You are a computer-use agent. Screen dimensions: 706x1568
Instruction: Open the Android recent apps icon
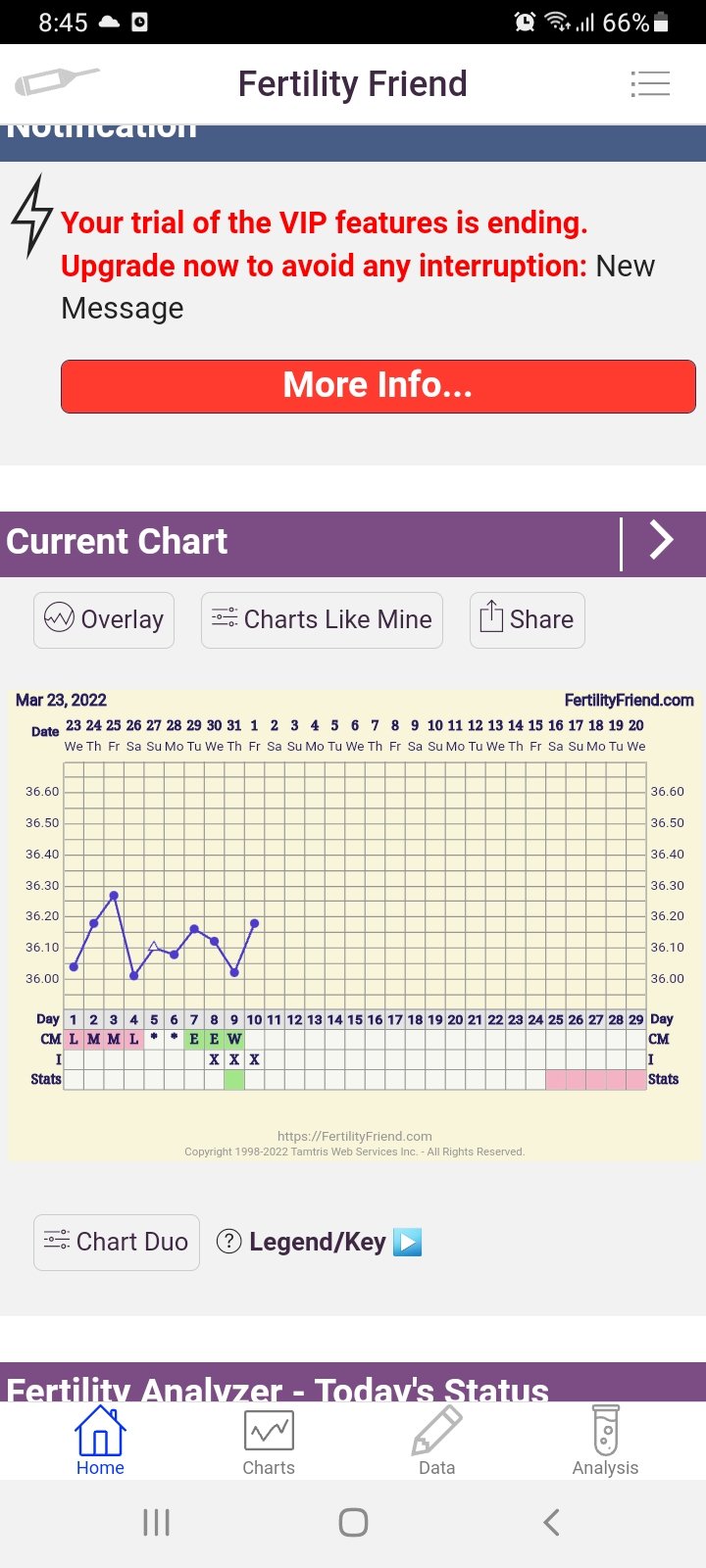tap(156, 1522)
